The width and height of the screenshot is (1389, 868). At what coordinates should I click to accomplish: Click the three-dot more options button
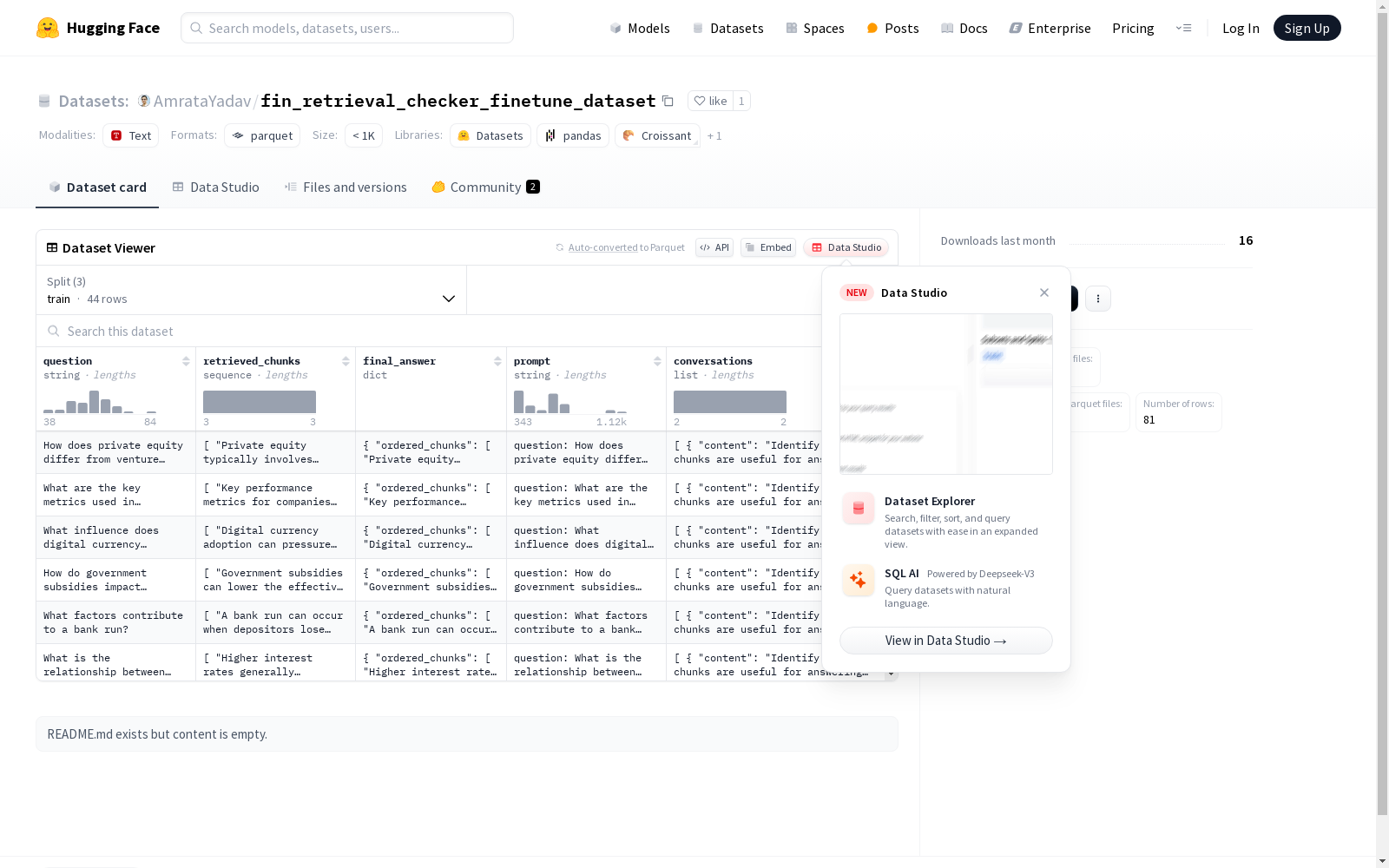click(1098, 299)
